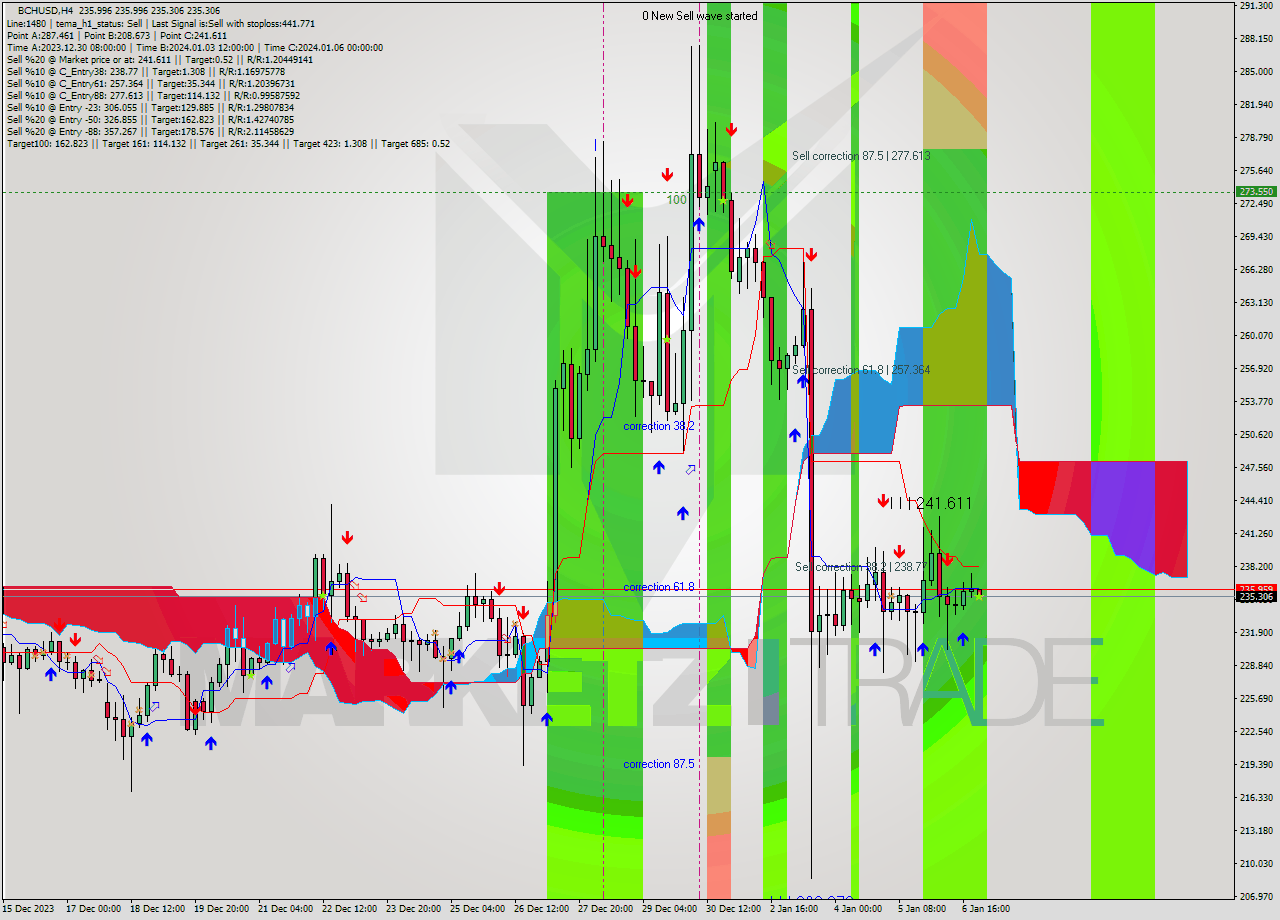Click the 285.000 price axis value
1280x920 pixels.
click(x=1256, y=72)
